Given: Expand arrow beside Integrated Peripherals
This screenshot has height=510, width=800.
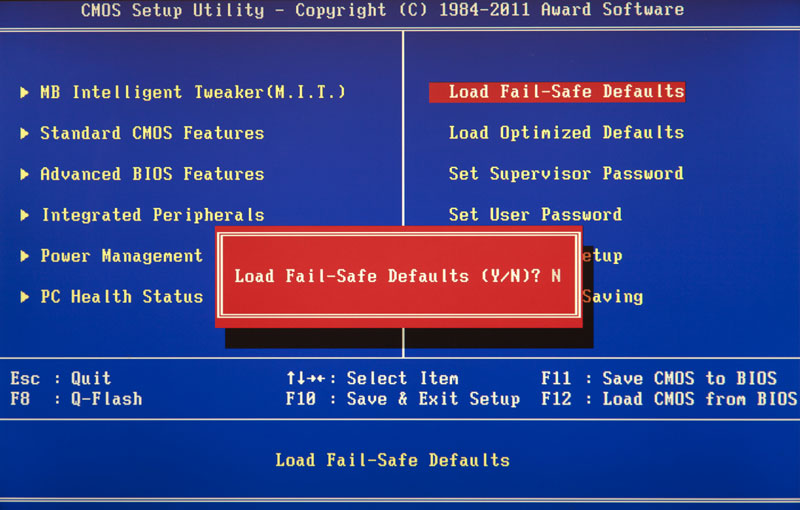Looking at the screenshot, I should pyautogui.click(x=24, y=215).
